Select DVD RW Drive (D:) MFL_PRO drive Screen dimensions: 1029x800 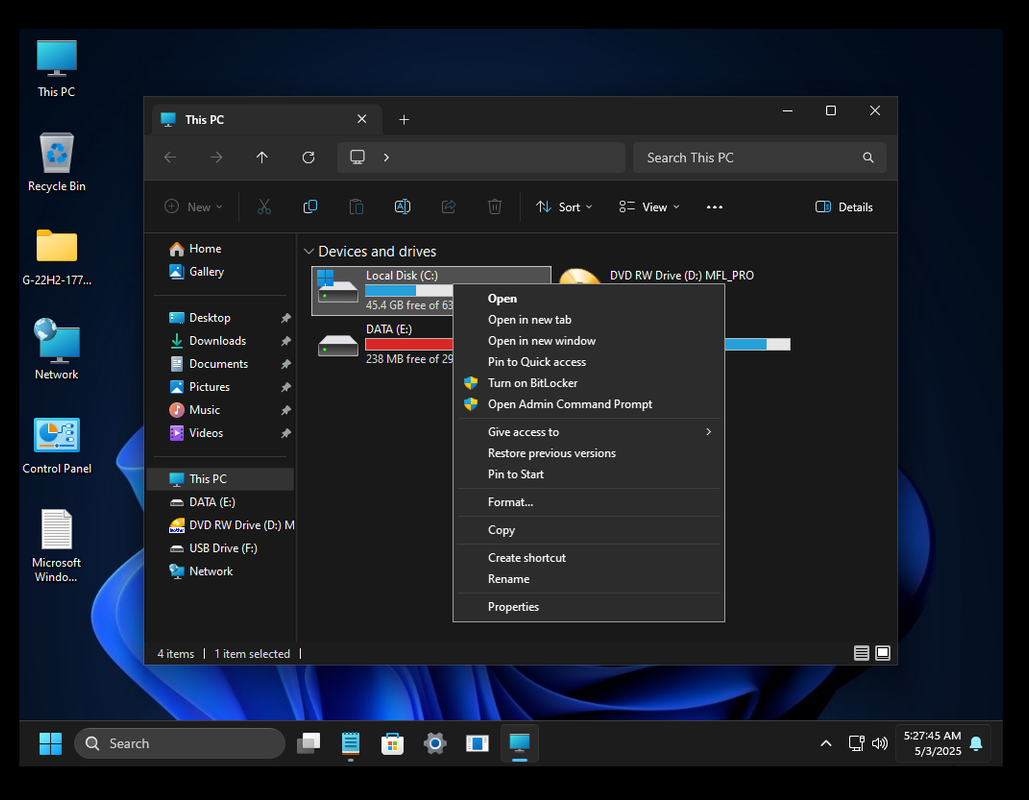(682, 276)
